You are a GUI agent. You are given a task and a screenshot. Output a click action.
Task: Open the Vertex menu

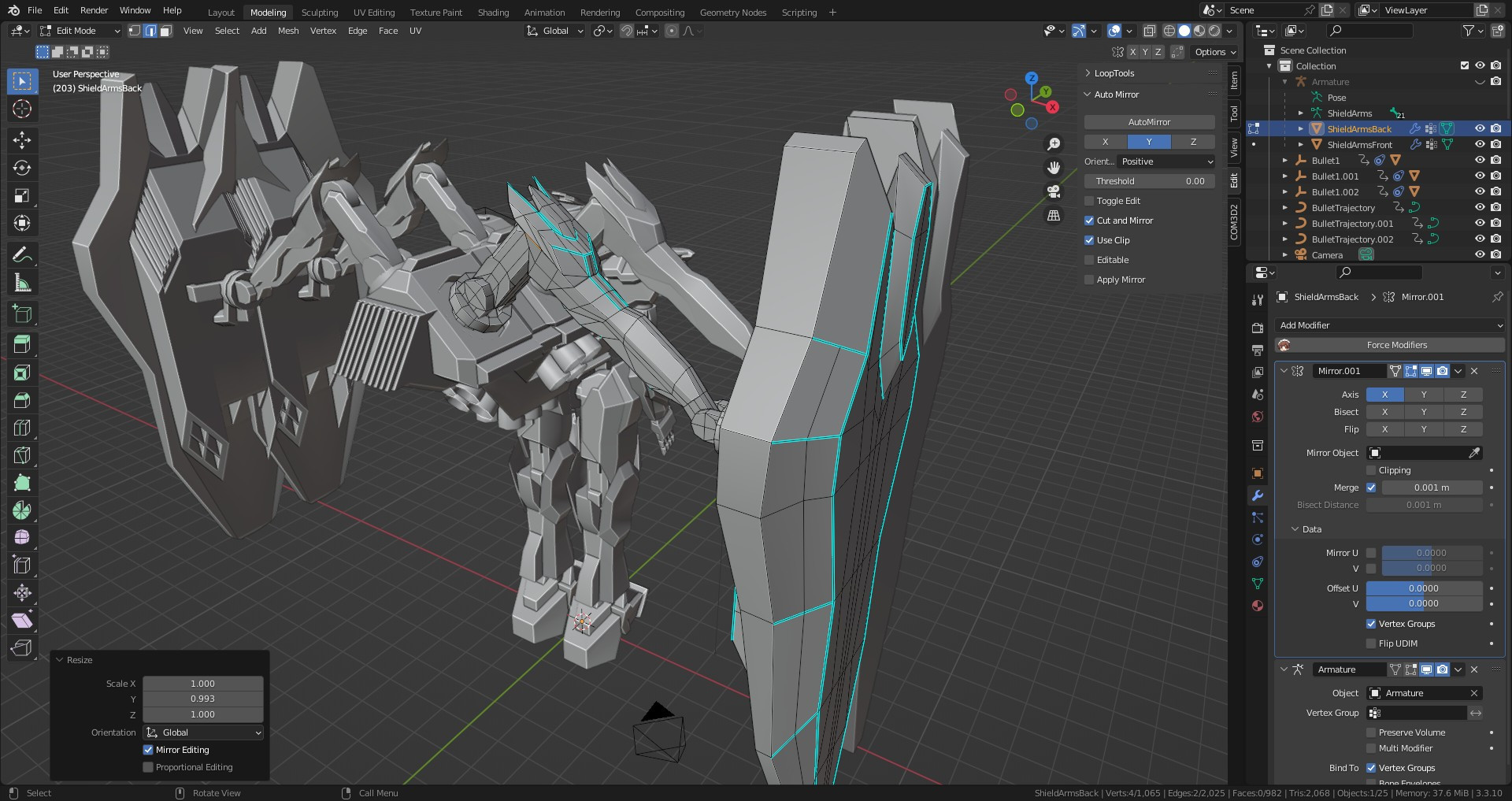(323, 31)
